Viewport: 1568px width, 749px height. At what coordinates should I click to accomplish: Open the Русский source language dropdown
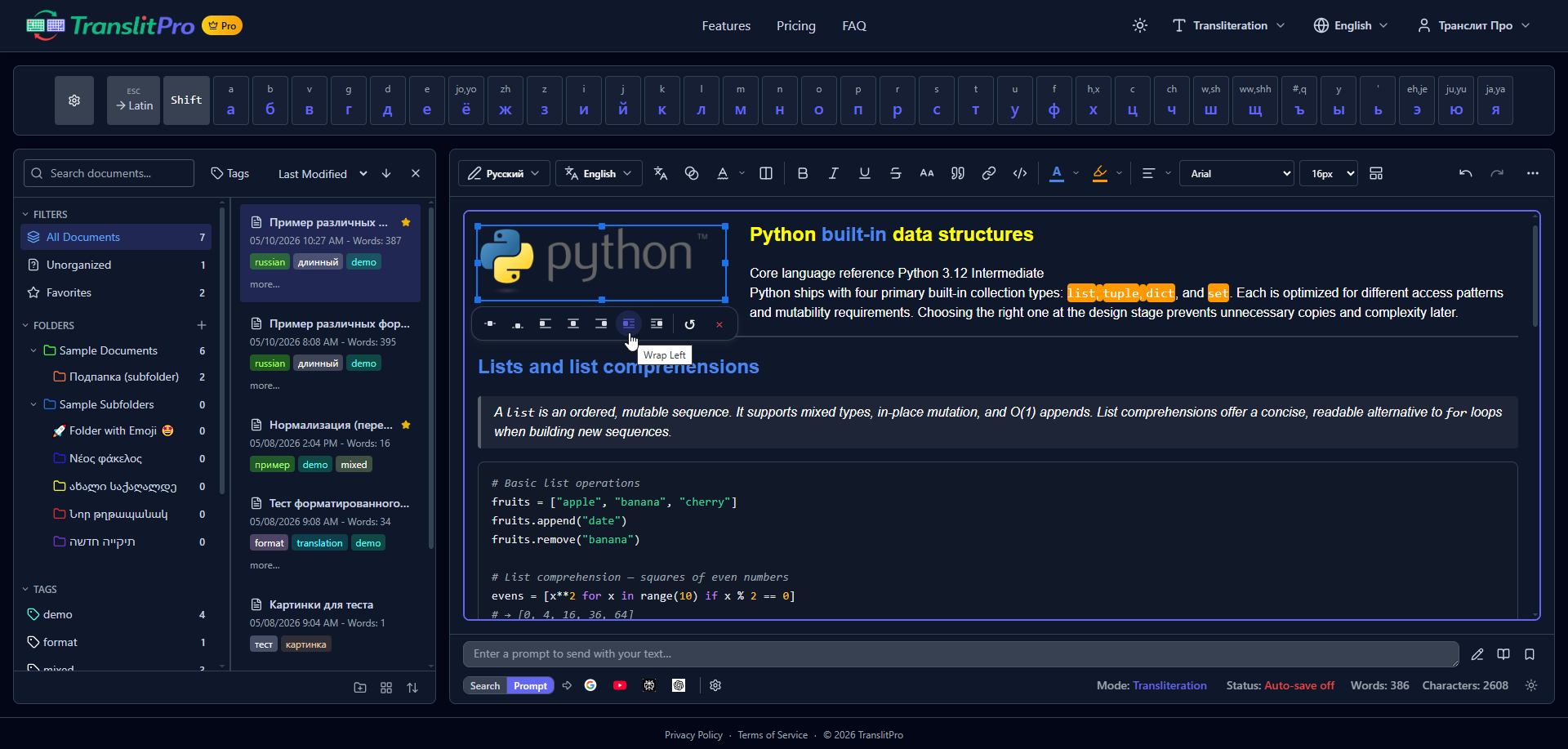pyautogui.click(x=503, y=173)
